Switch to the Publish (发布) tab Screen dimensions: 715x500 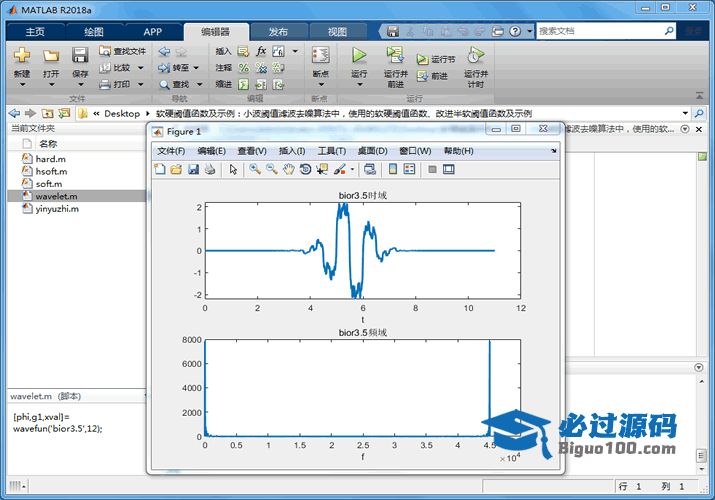pyautogui.click(x=278, y=32)
